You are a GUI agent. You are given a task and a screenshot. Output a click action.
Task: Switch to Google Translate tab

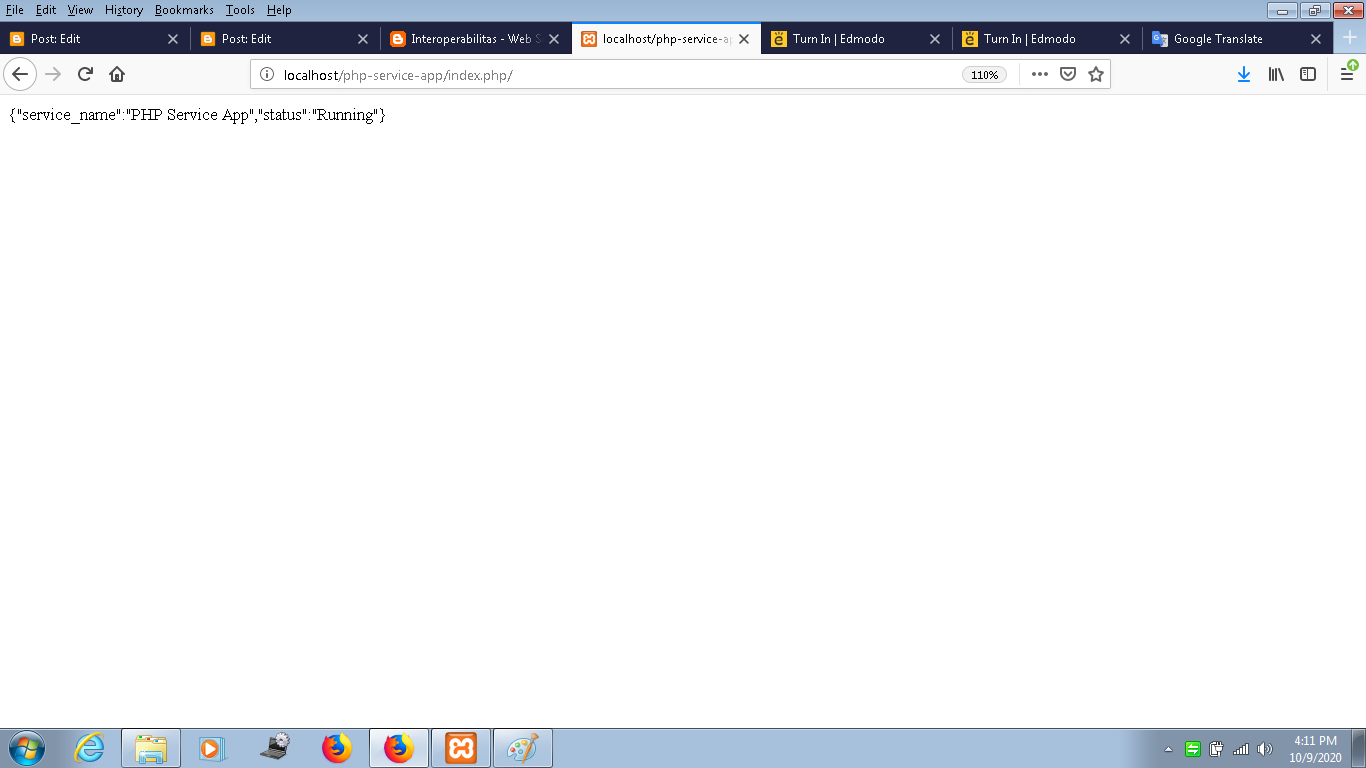click(1237, 39)
